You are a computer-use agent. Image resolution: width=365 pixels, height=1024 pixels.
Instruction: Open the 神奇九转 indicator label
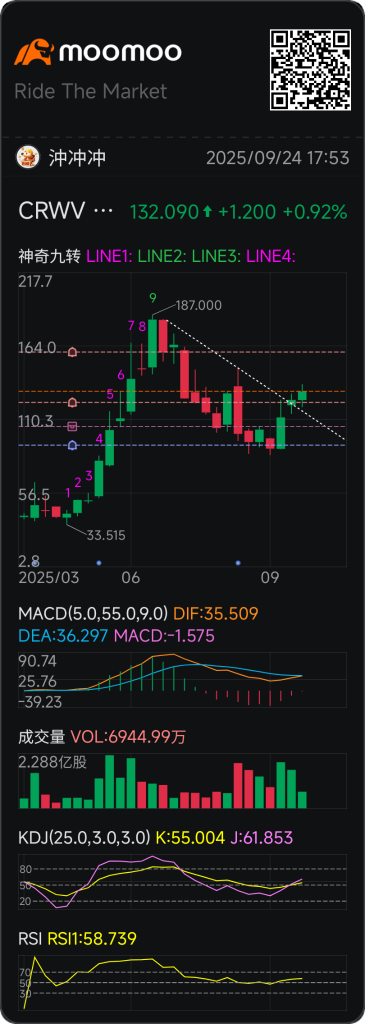tap(50, 257)
